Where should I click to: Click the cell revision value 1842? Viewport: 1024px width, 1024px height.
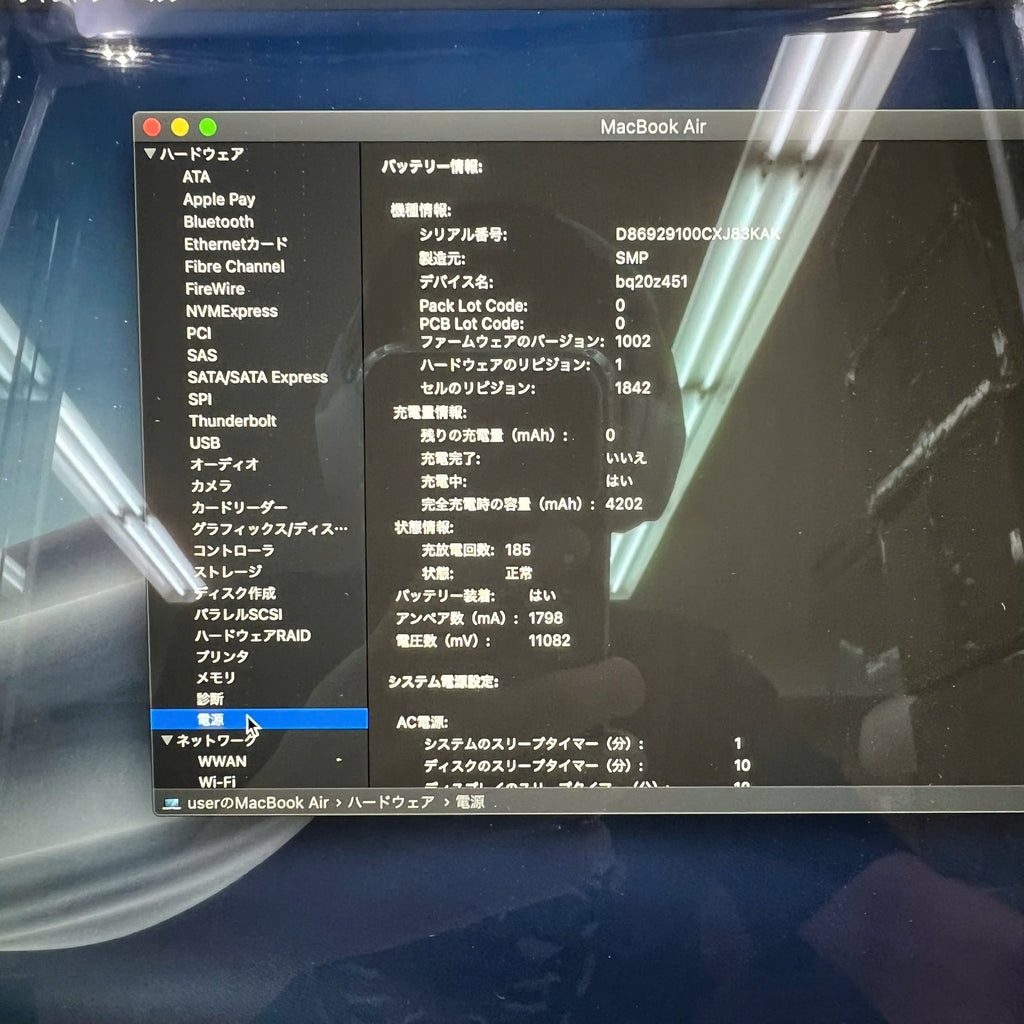coord(632,388)
